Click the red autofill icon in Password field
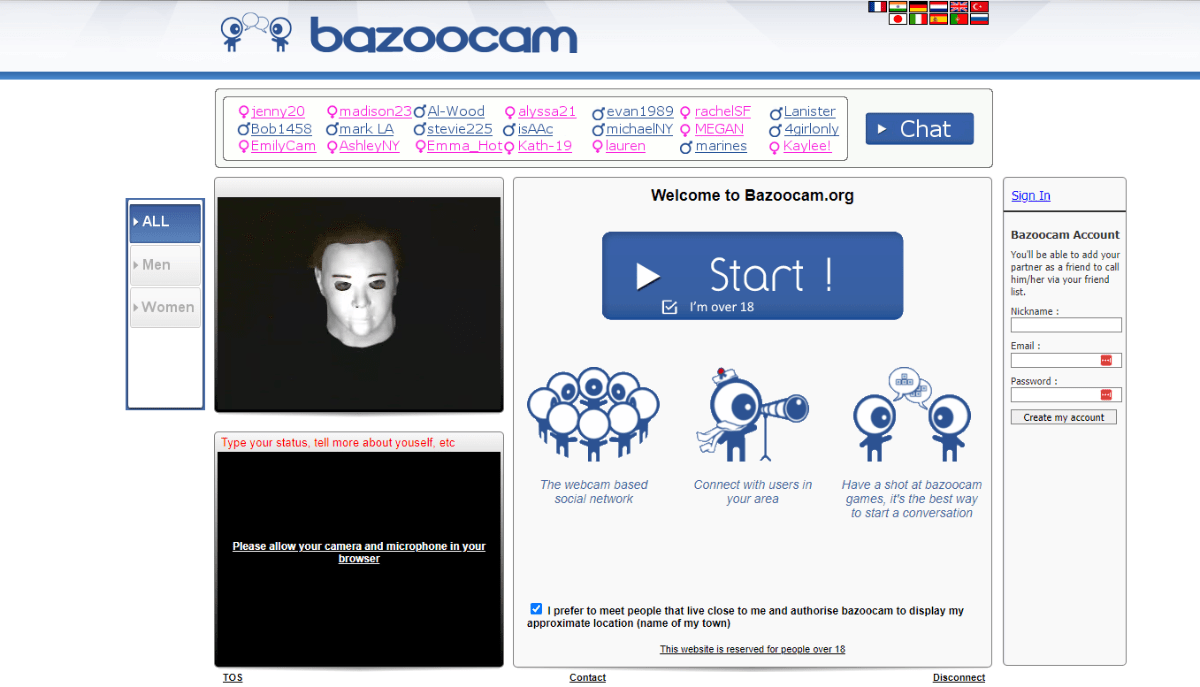1200x687 pixels. coord(1106,395)
